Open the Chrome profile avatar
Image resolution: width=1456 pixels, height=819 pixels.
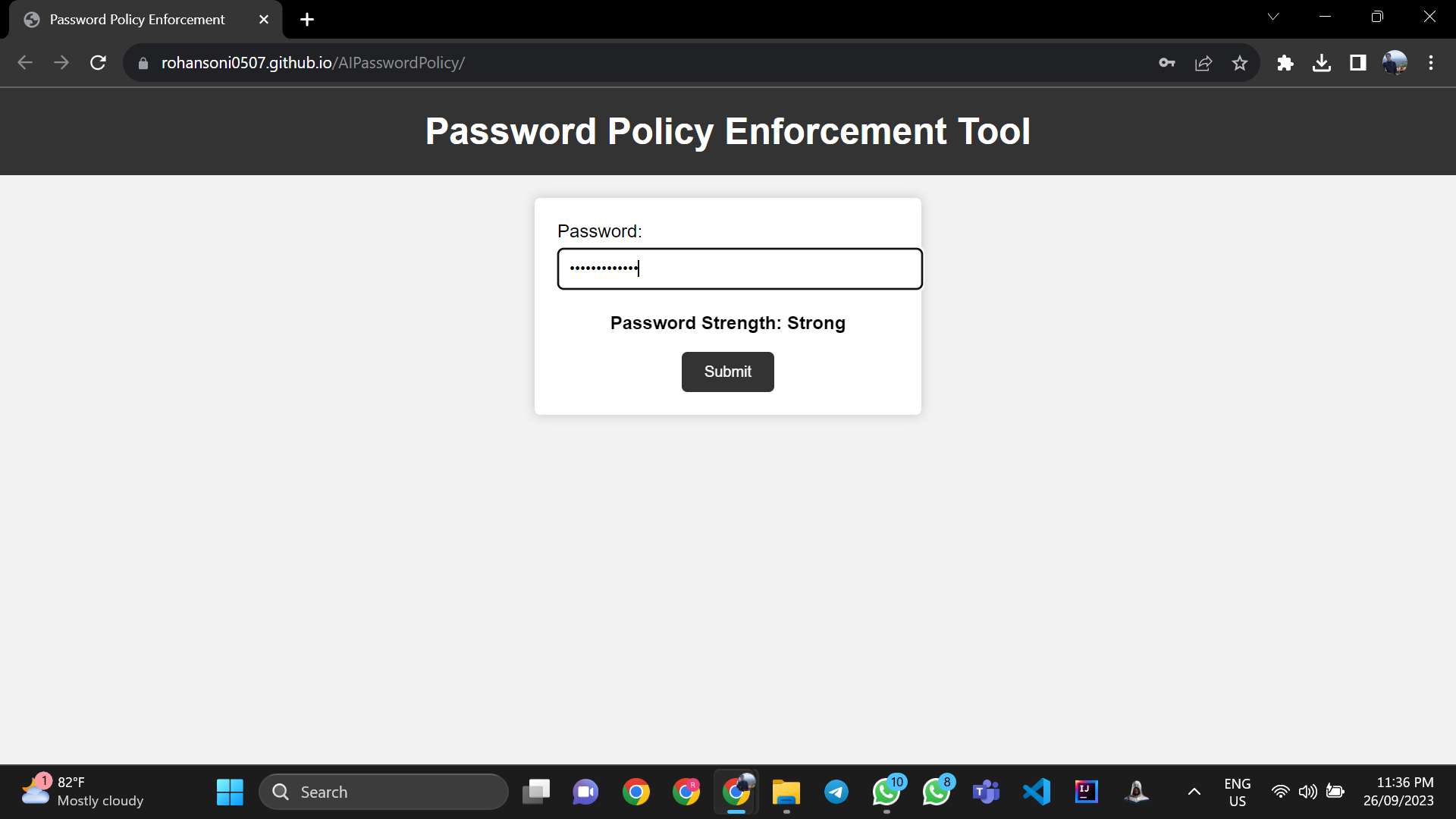(x=1395, y=63)
